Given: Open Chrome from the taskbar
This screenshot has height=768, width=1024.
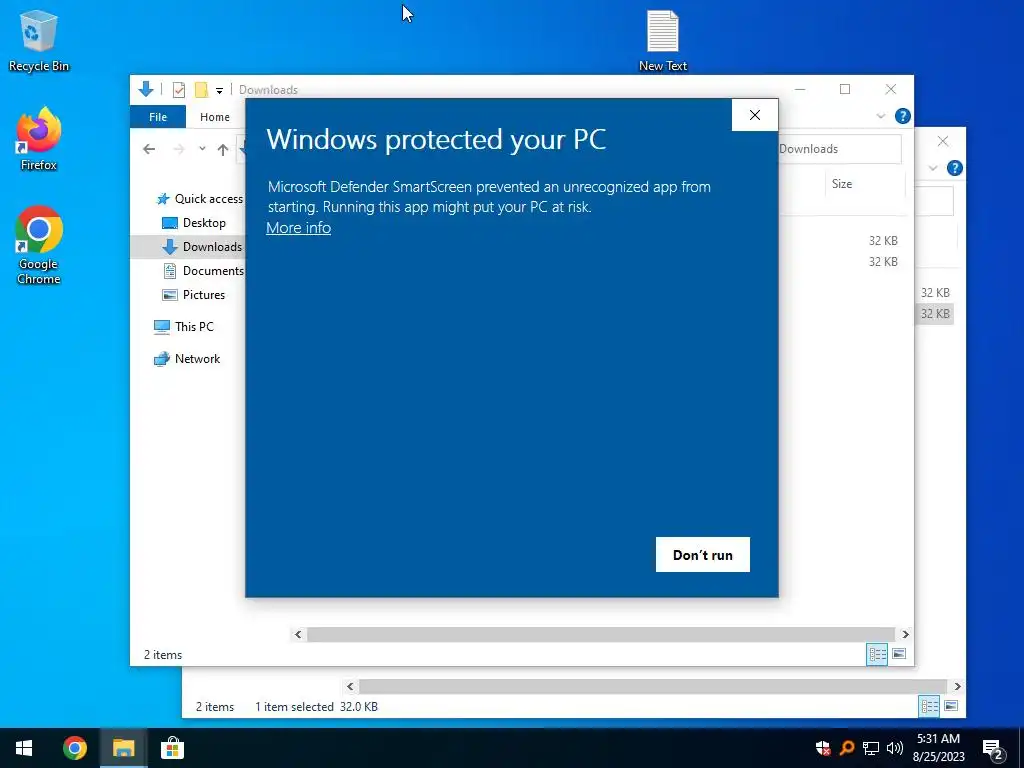Looking at the screenshot, I should coord(74,748).
